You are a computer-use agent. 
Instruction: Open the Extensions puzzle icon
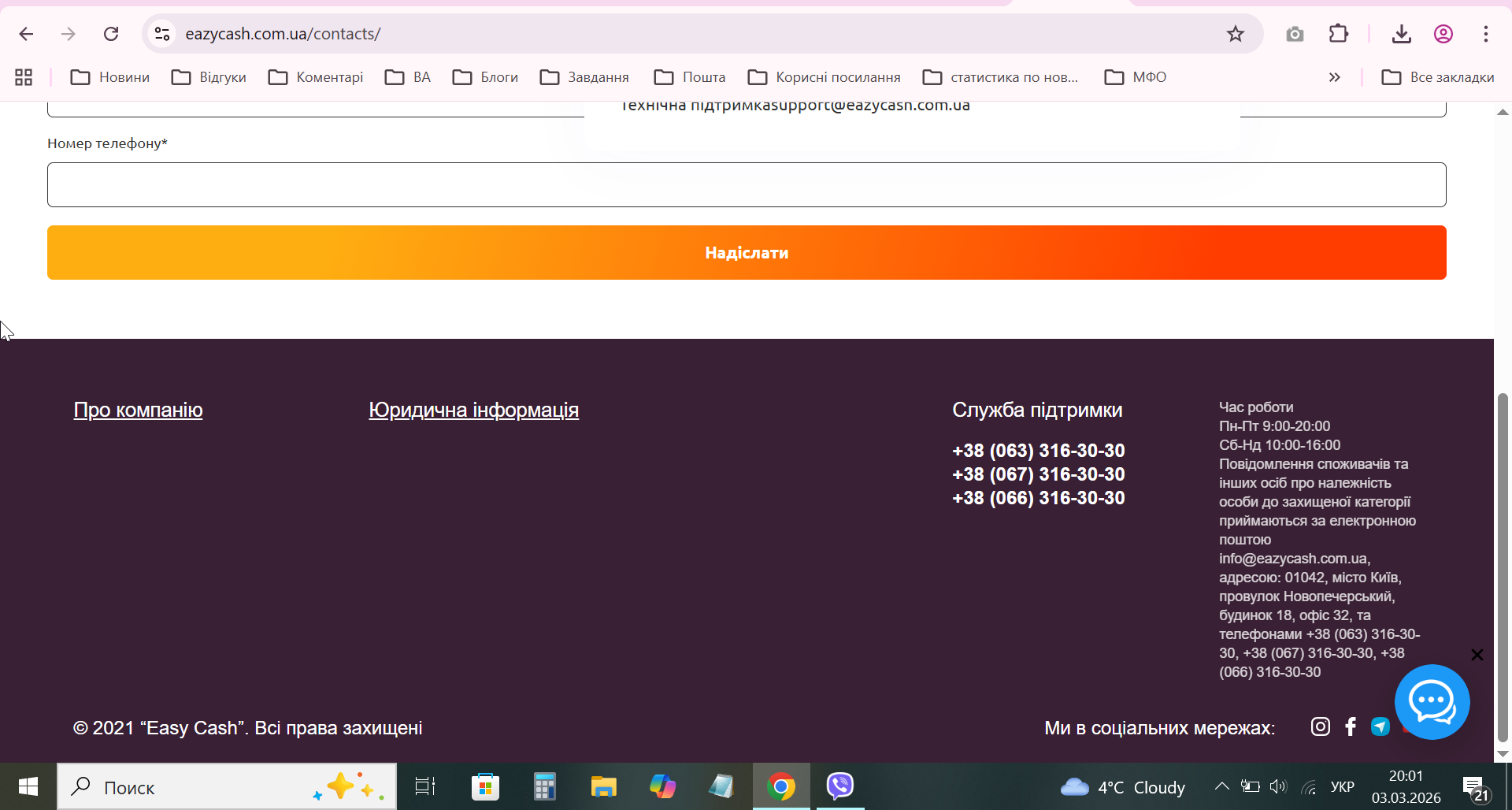(x=1338, y=34)
